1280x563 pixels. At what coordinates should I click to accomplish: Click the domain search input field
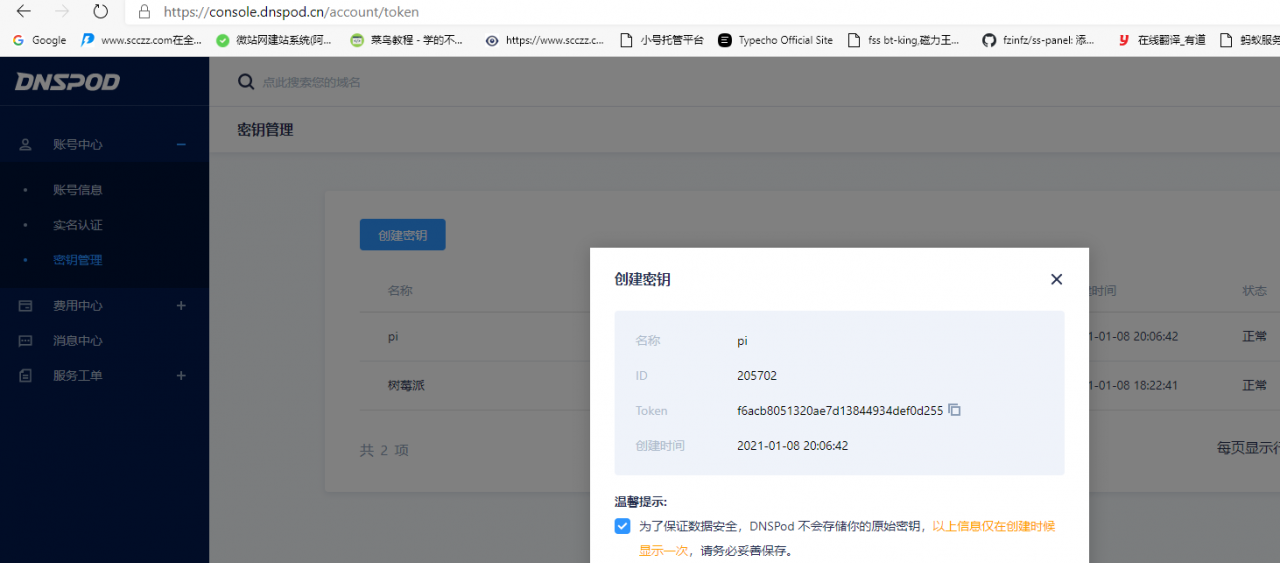coord(500,82)
